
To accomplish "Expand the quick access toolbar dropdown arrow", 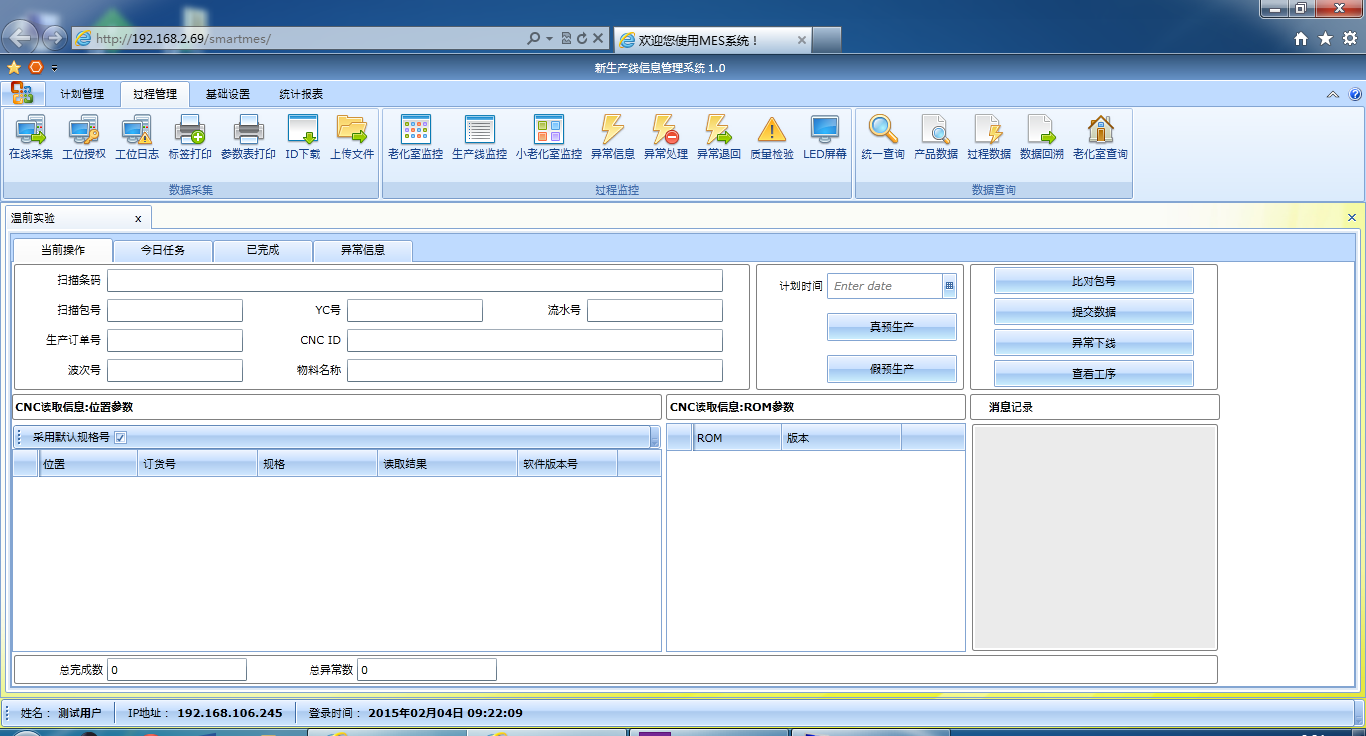I will (55, 68).
